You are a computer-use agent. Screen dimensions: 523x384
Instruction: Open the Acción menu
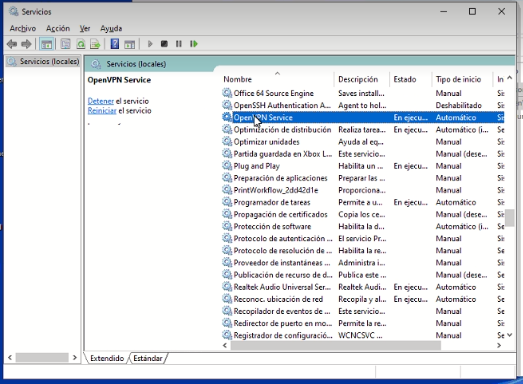(58, 28)
